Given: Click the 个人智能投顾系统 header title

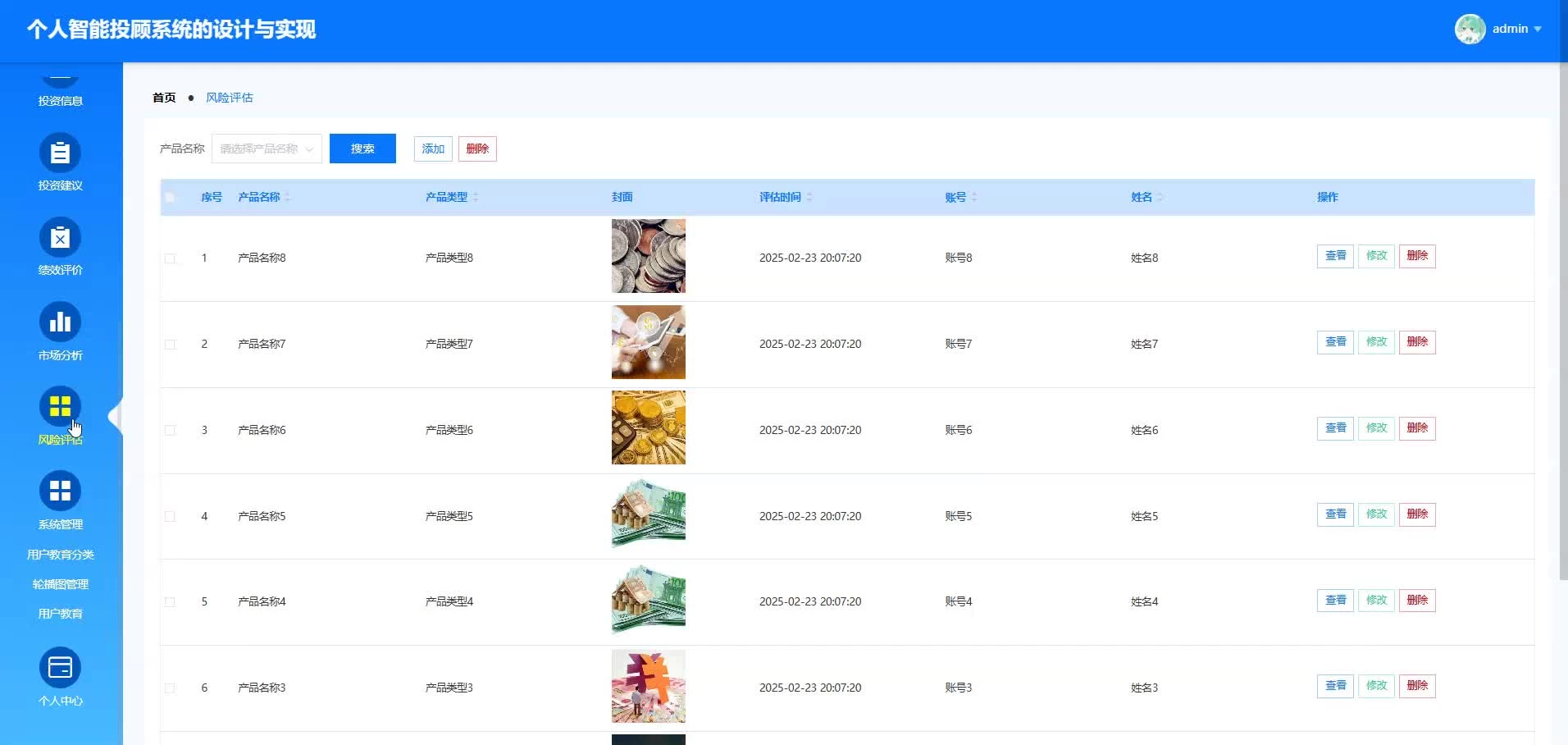Looking at the screenshot, I should click(x=171, y=30).
